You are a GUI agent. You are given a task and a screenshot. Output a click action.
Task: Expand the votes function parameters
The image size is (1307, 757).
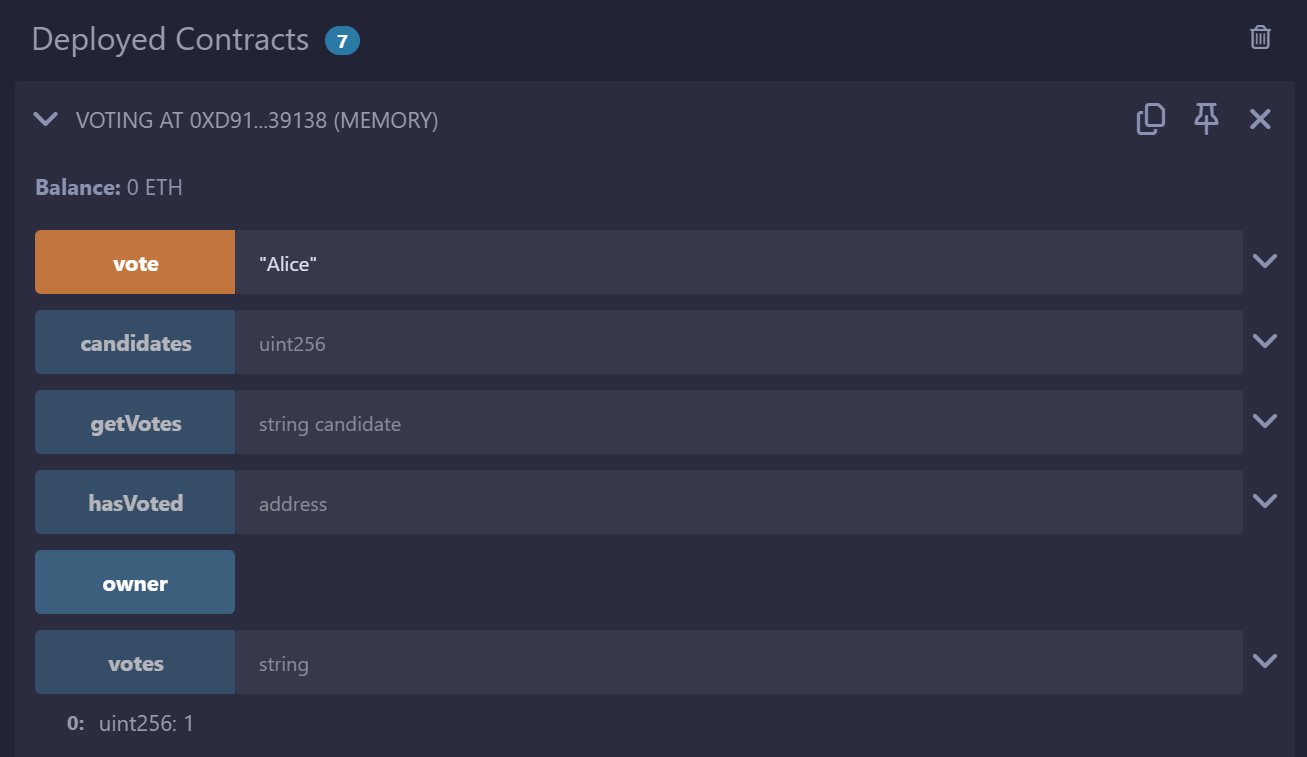[1265, 662]
